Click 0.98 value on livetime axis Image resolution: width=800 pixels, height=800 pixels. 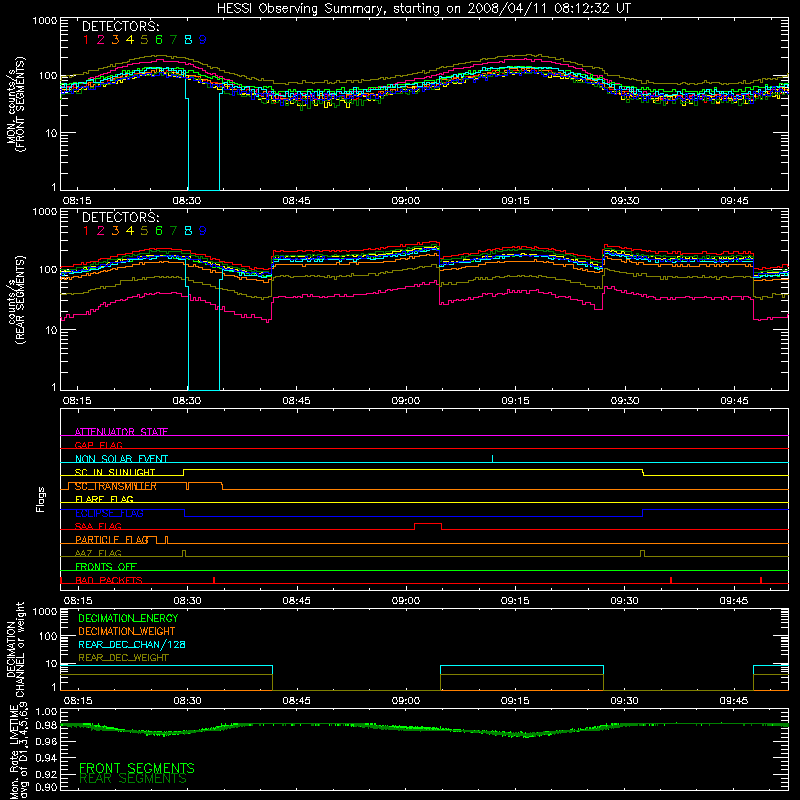46,726
